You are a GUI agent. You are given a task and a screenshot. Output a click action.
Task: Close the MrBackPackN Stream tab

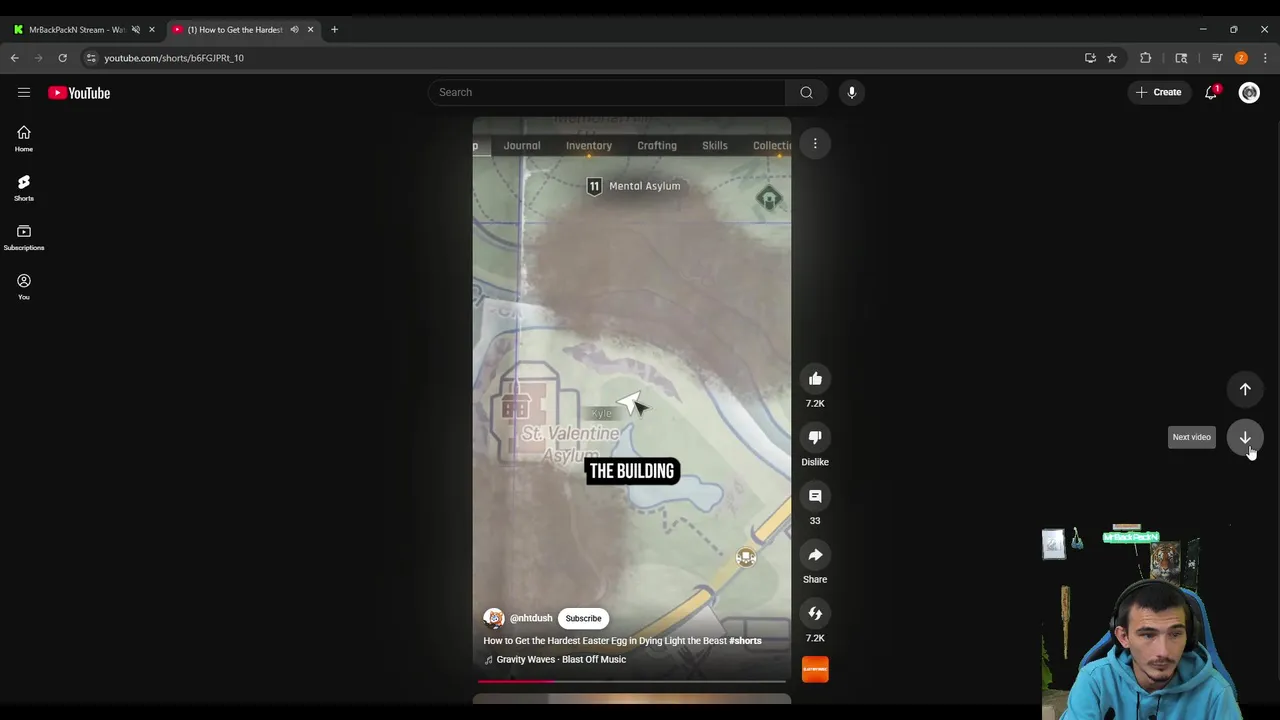tap(152, 30)
